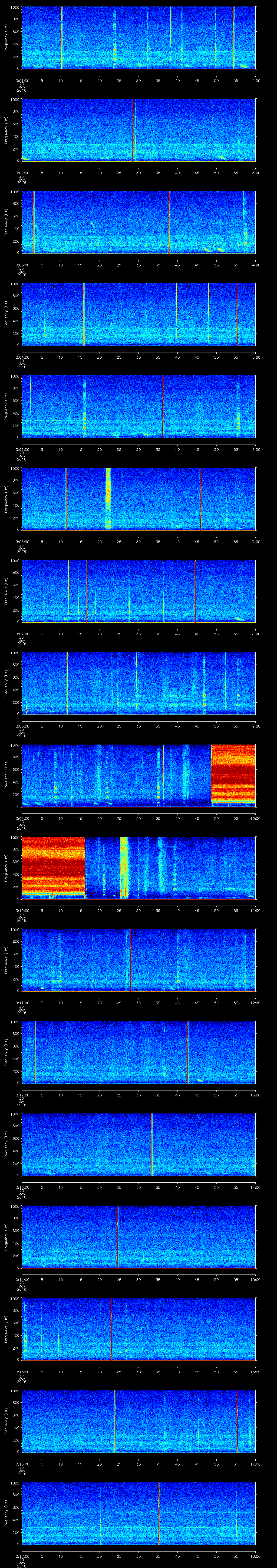
Task: Select the spectrogram panel ending at 13:00
Action: (x=138, y=1052)
